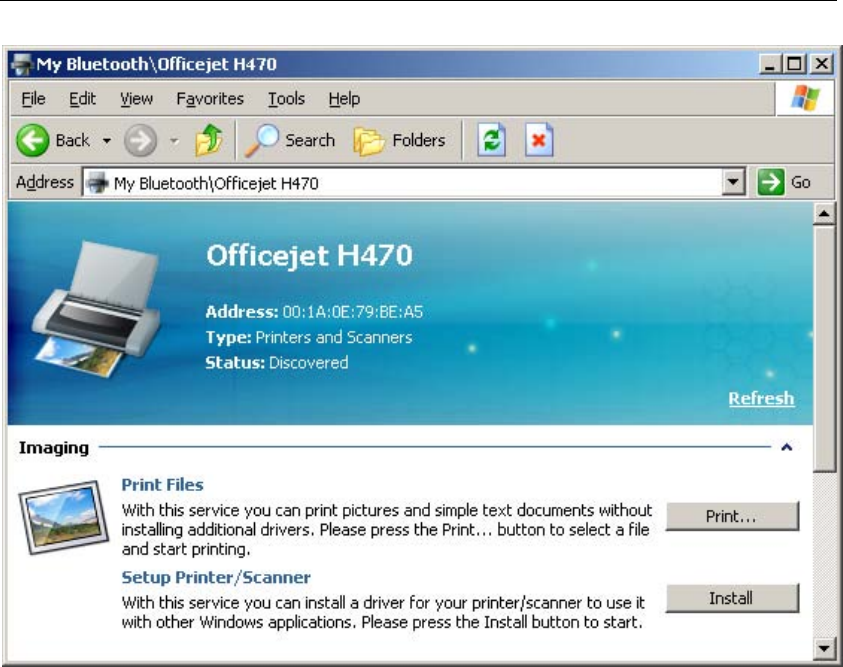Close the My Bluetooth window
The image size is (843, 667).
point(821,64)
